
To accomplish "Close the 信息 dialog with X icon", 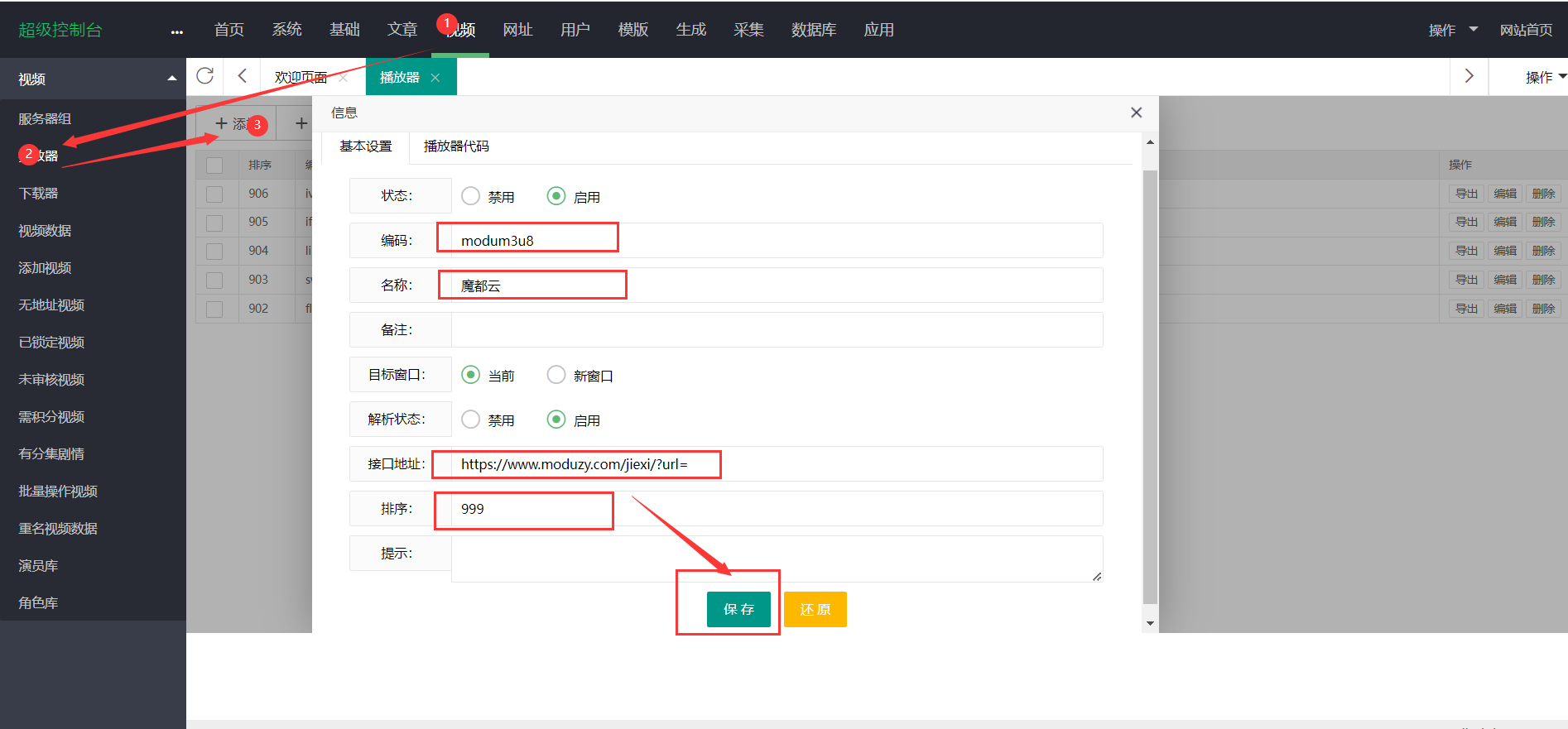I will coord(1136,113).
